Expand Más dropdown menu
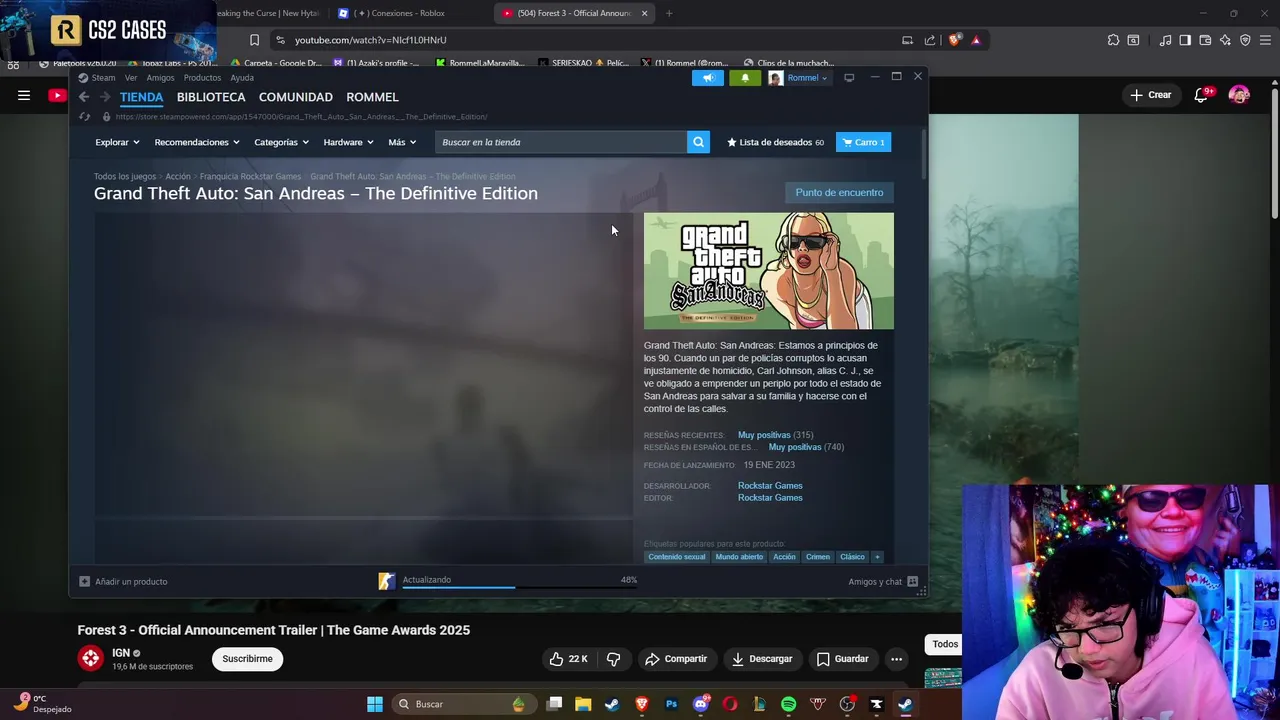Viewport: 1280px width, 720px height. [402, 142]
